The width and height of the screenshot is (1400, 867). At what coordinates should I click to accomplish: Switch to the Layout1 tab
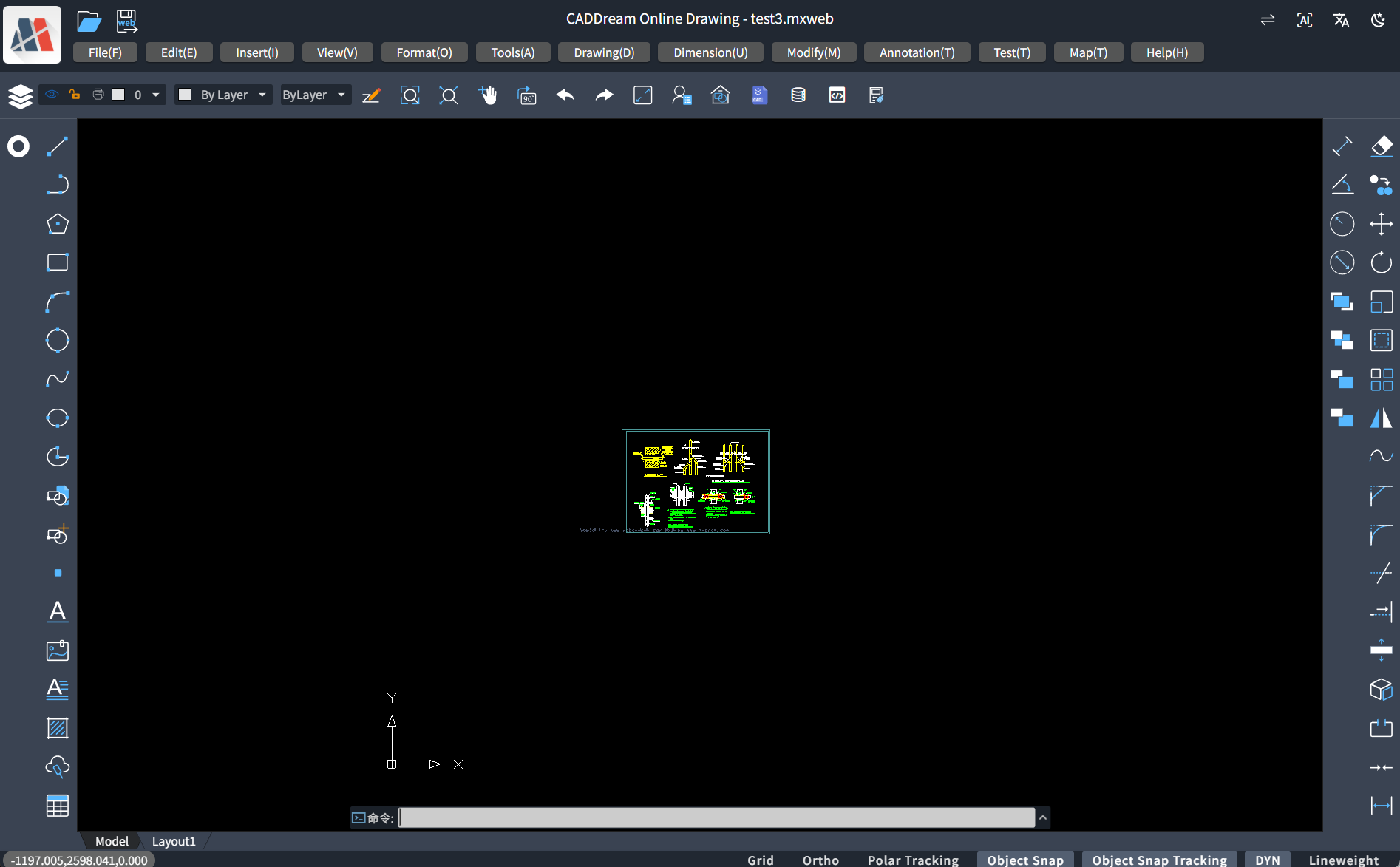tap(173, 841)
